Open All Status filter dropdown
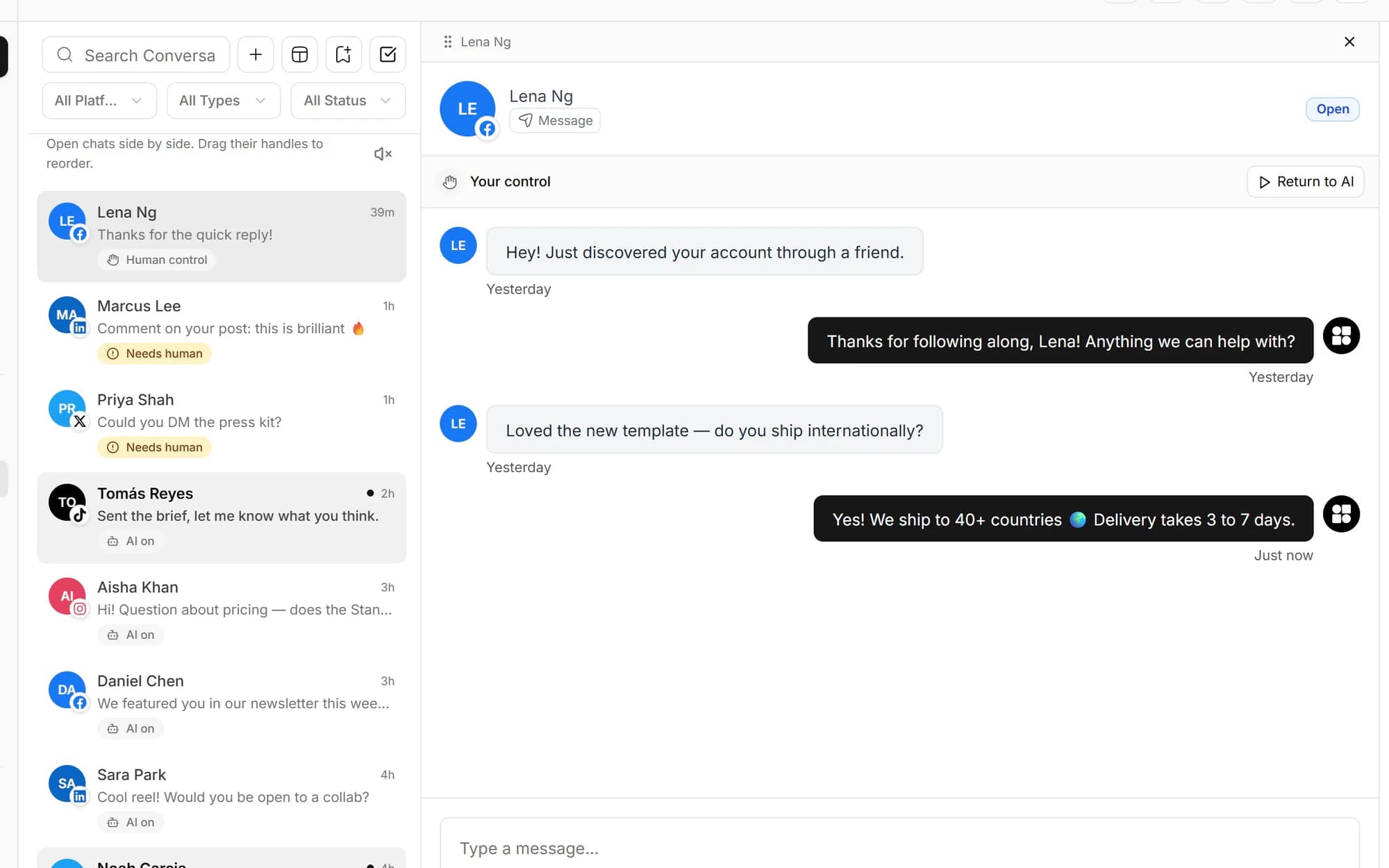 [348, 101]
